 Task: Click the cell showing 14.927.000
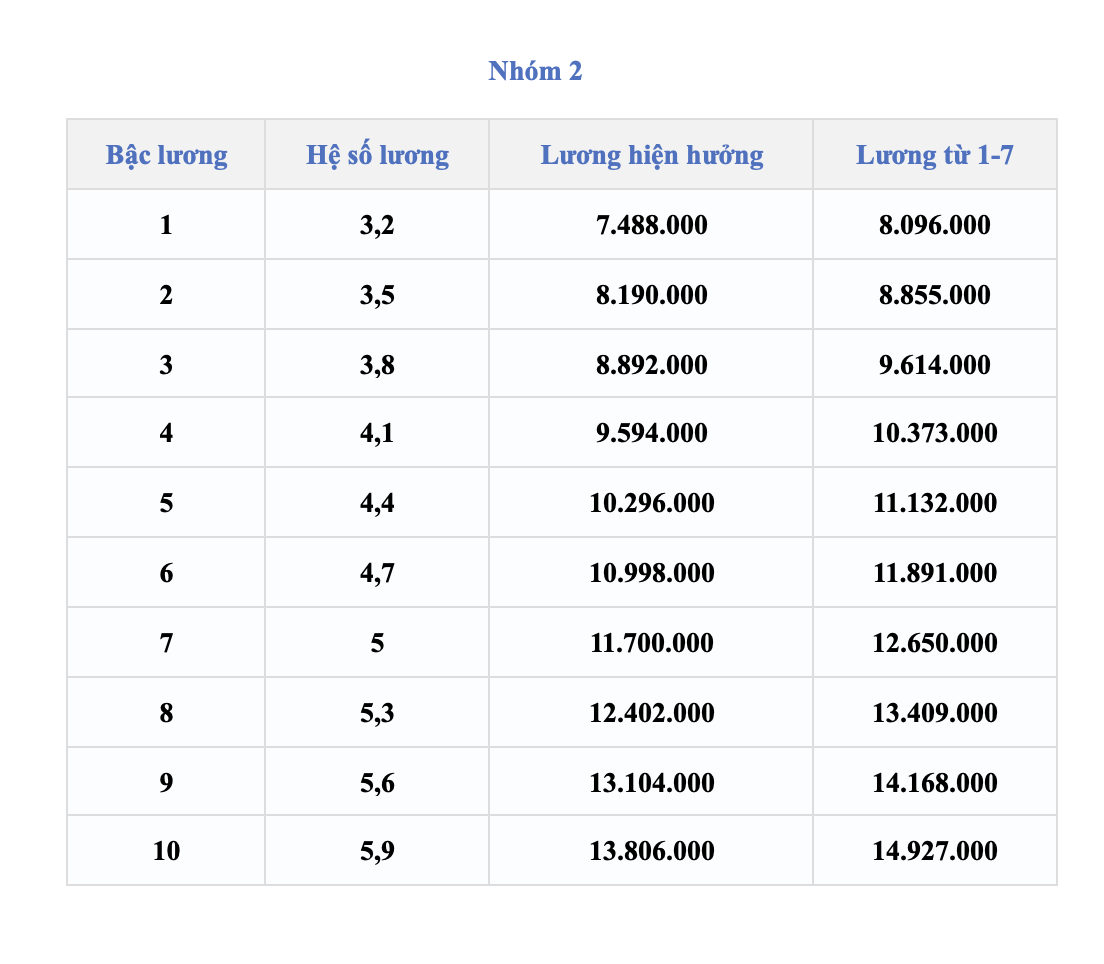coord(934,851)
